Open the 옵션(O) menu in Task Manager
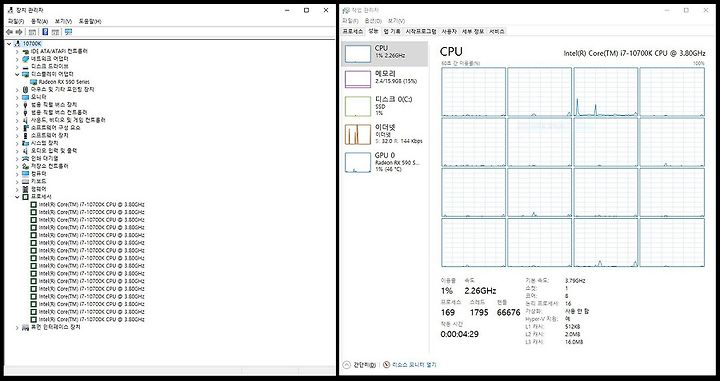Screen dimensions: 720x381 point(373,21)
